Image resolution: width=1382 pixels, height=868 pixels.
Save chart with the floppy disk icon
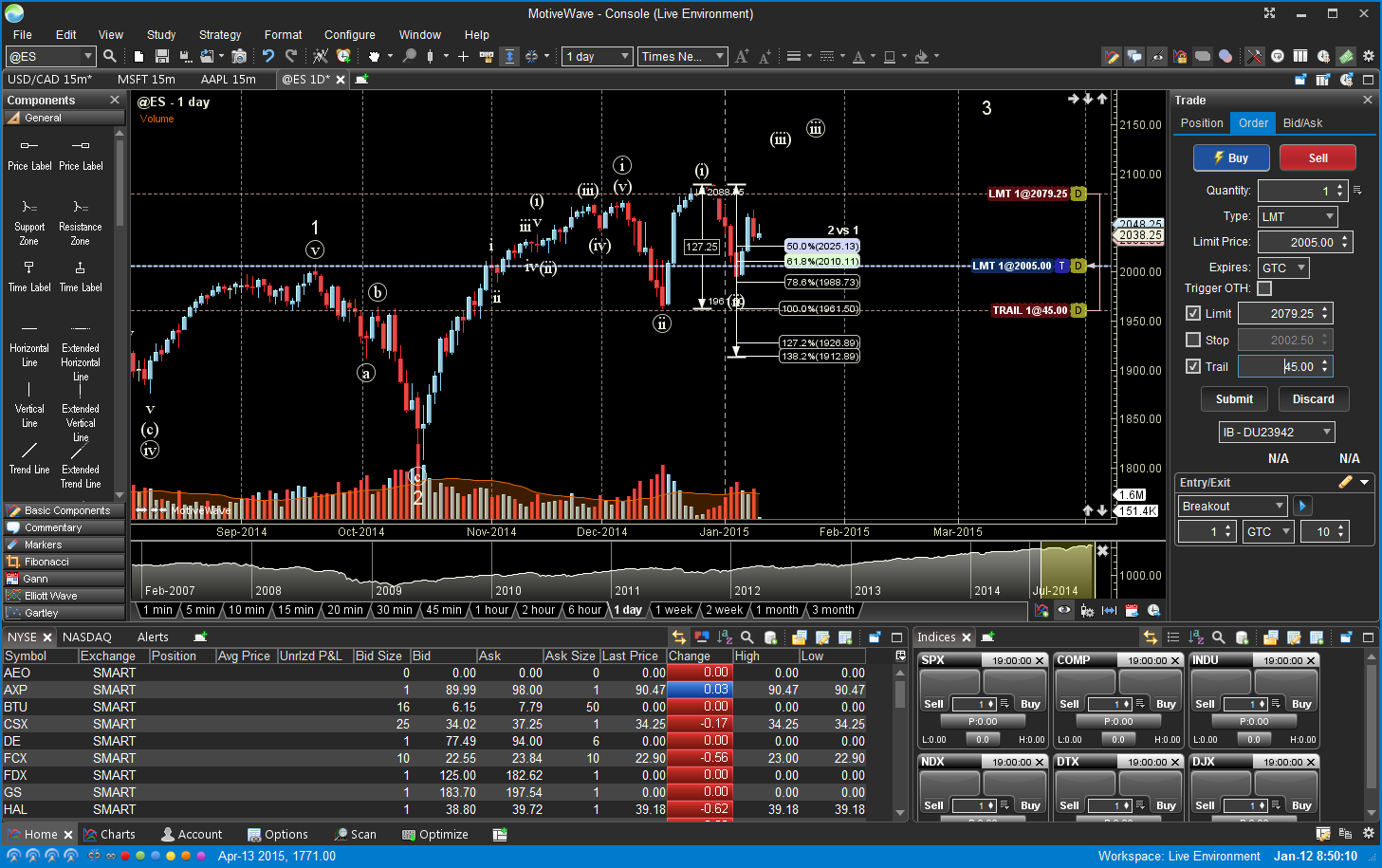click(x=162, y=56)
